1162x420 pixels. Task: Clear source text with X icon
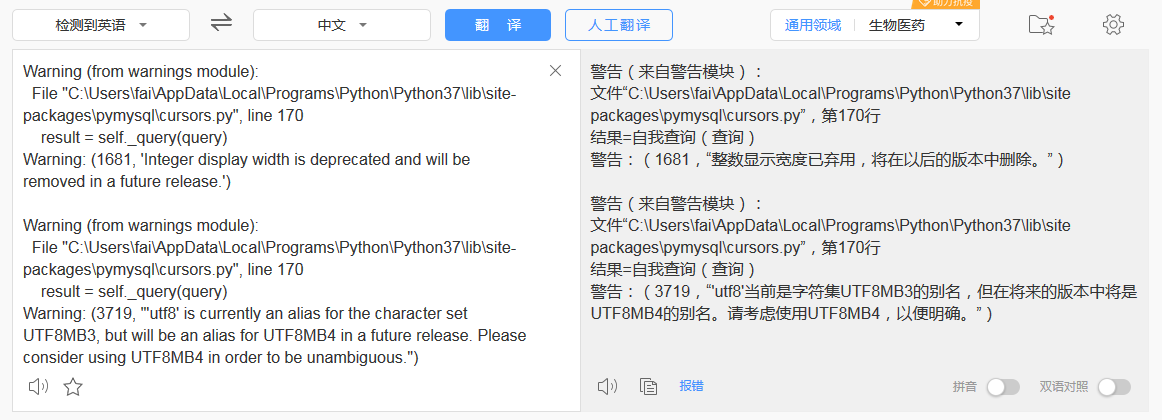555,71
